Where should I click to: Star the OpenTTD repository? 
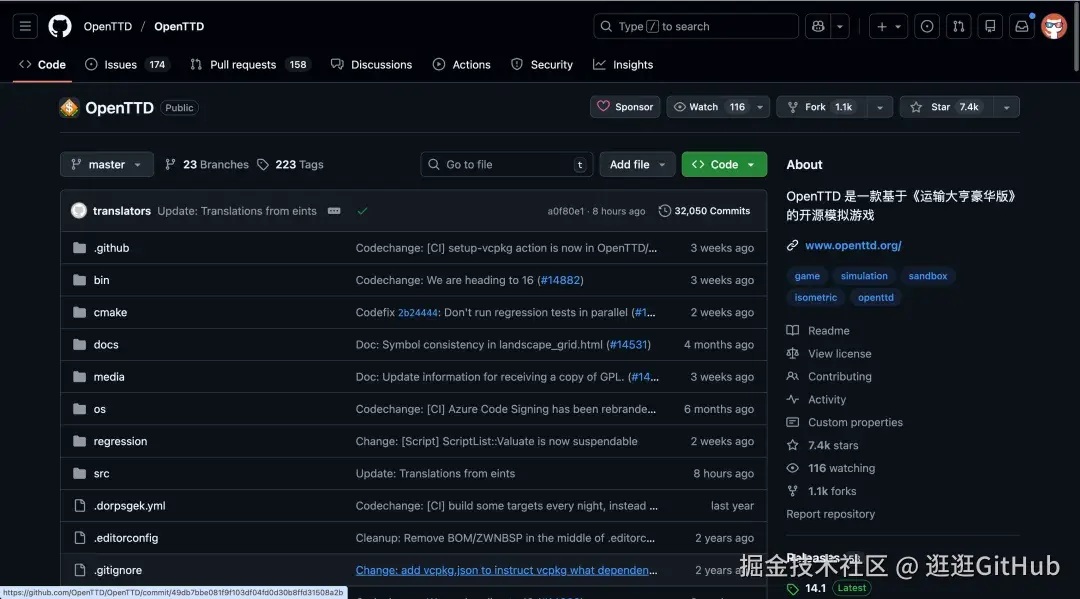pyautogui.click(x=946, y=107)
